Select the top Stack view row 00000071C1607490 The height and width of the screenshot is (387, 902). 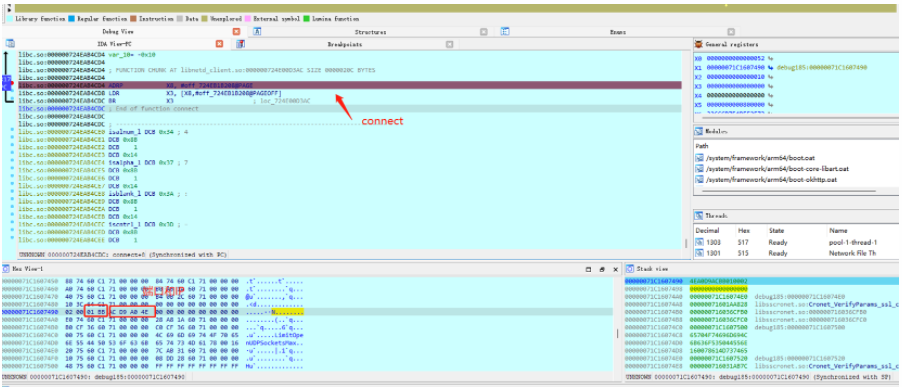(x=763, y=281)
